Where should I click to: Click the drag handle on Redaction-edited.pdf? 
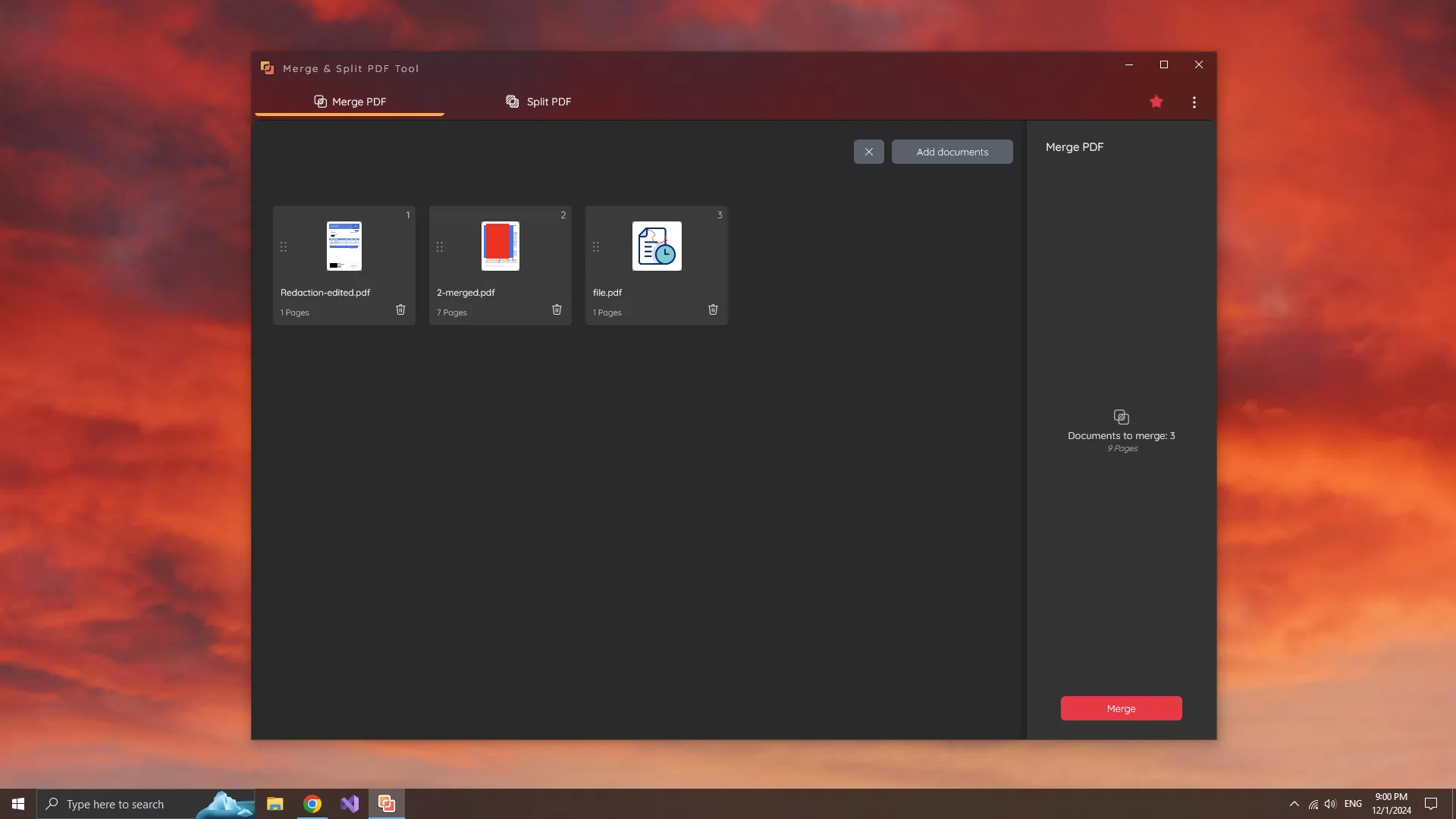pyautogui.click(x=284, y=246)
